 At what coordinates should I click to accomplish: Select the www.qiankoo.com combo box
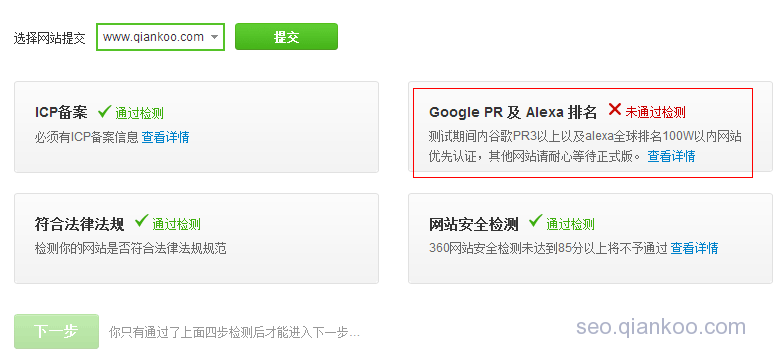(x=160, y=37)
